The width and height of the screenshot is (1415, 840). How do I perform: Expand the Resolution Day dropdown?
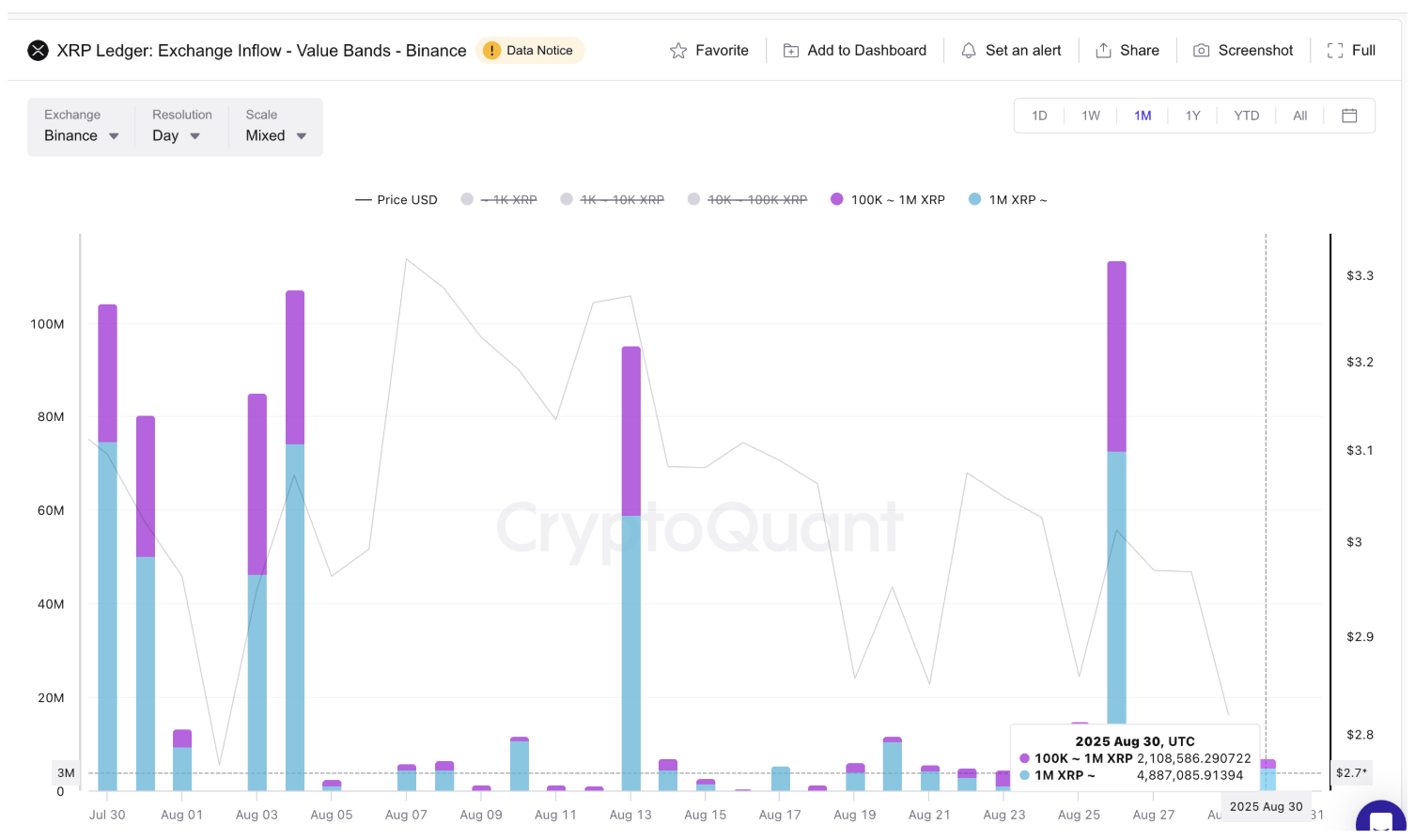(176, 135)
